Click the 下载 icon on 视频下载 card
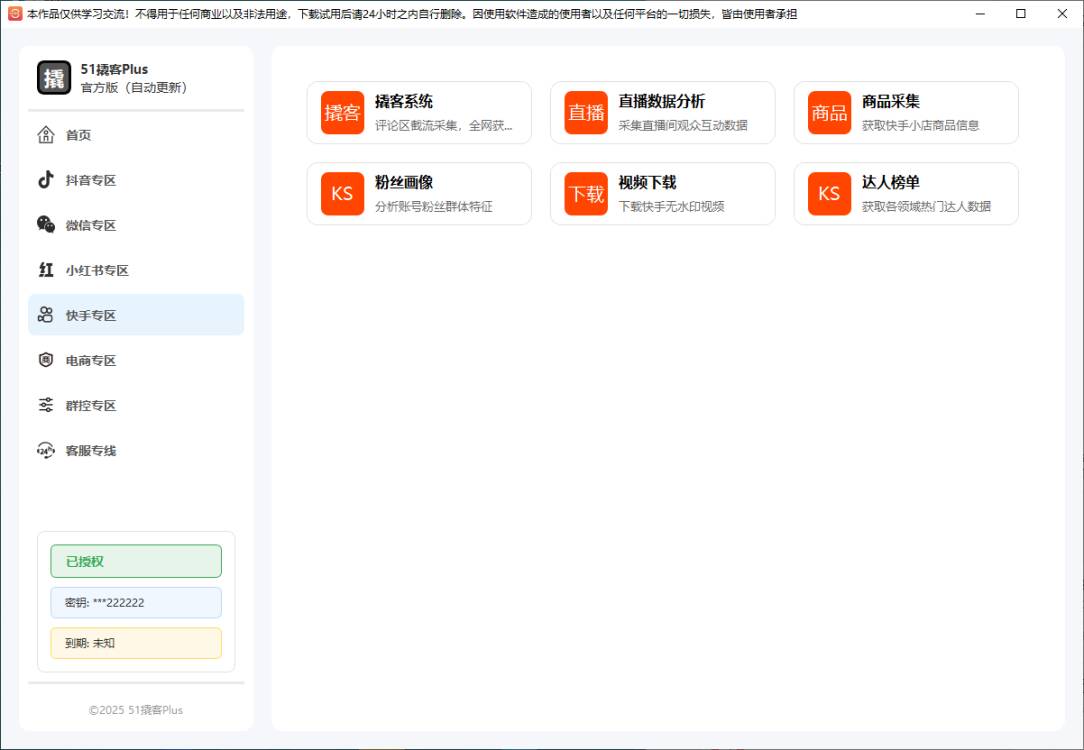Image resolution: width=1084 pixels, height=750 pixels. click(x=586, y=193)
